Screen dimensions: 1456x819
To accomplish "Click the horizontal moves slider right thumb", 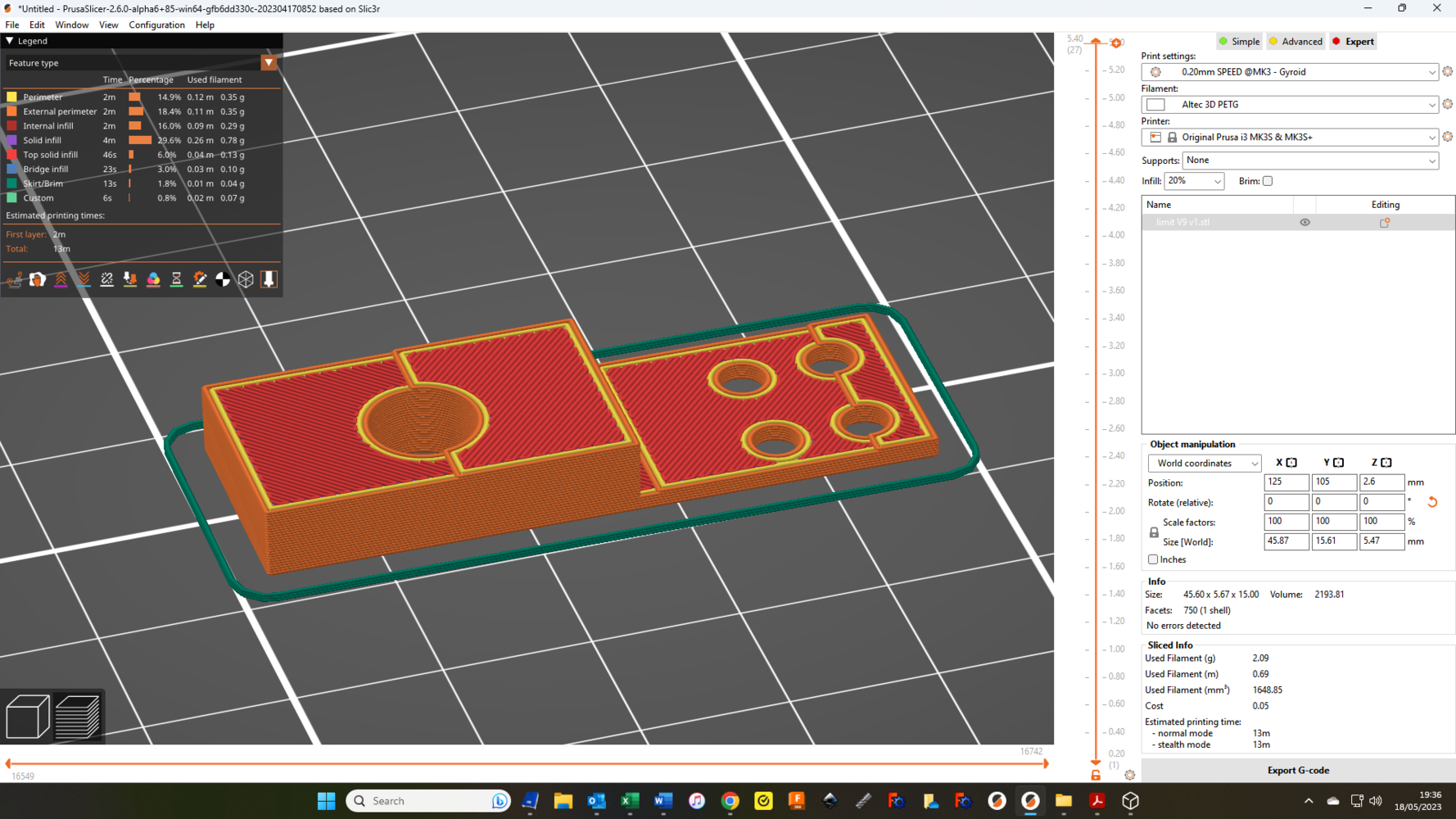I will 1046,763.
